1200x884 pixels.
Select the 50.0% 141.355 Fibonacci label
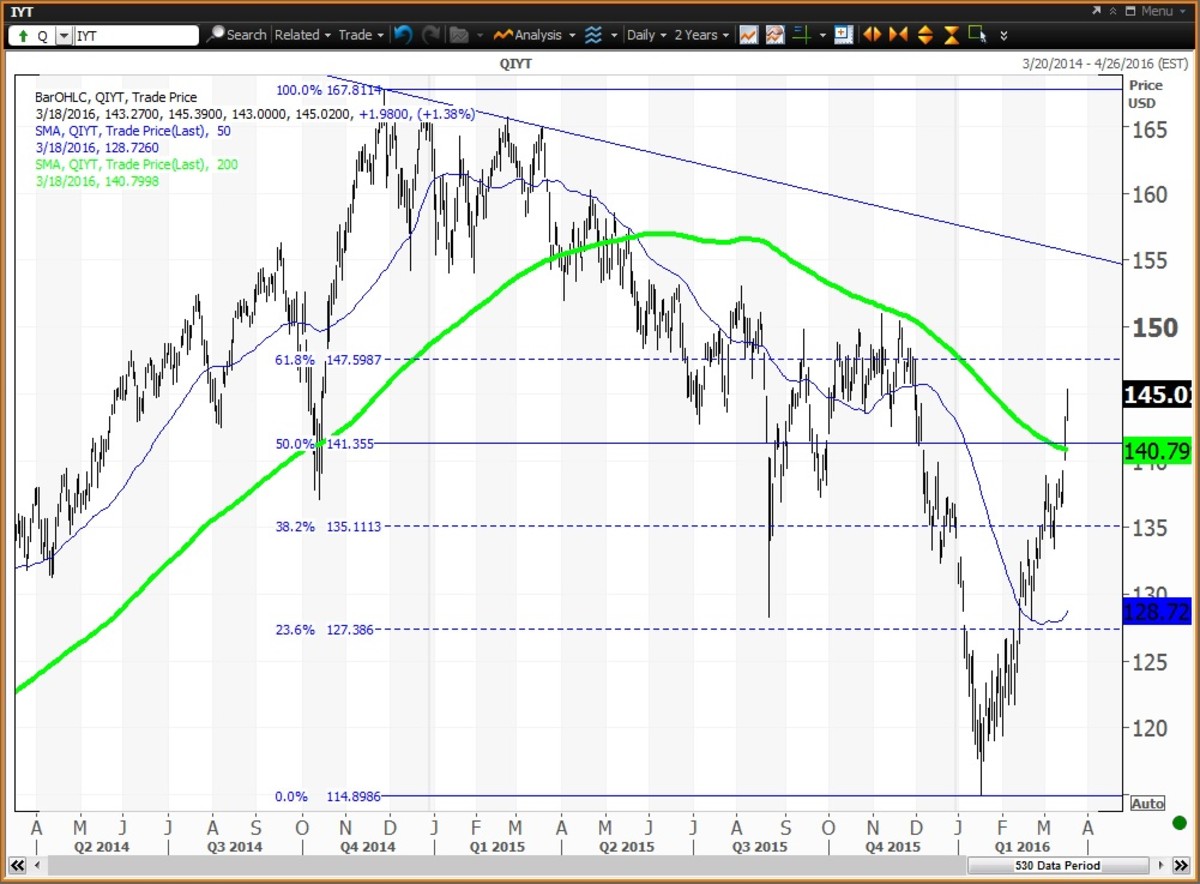point(325,443)
